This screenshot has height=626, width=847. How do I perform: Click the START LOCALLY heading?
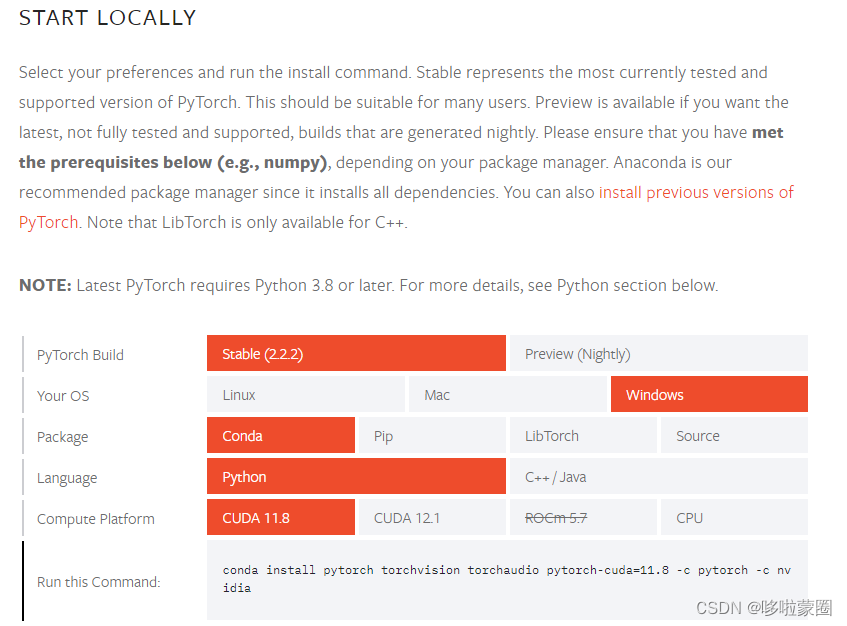pos(107,17)
